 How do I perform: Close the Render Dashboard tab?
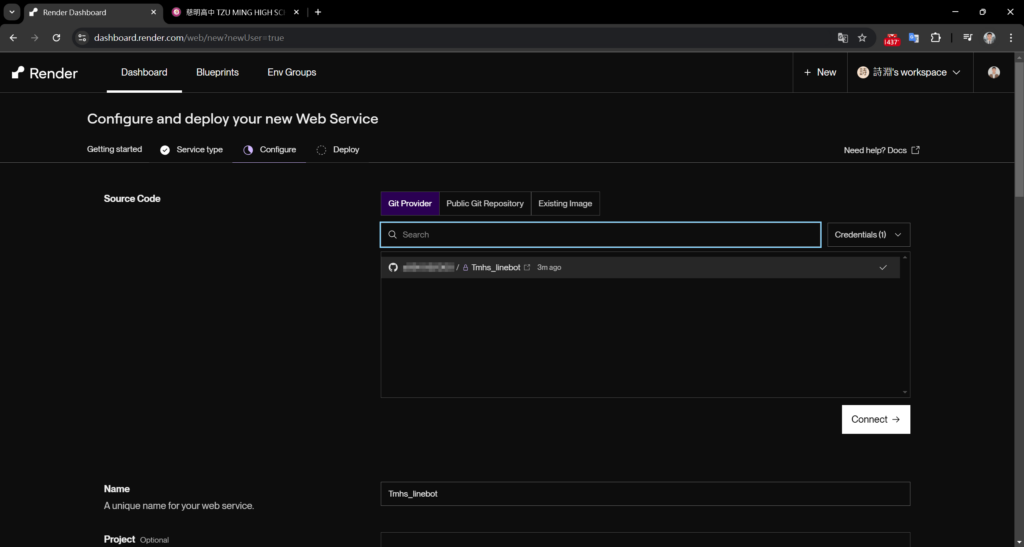tap(153, 12)
